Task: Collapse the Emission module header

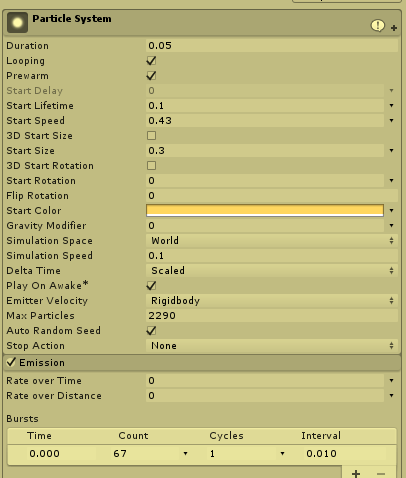Action: coord(202,362)
